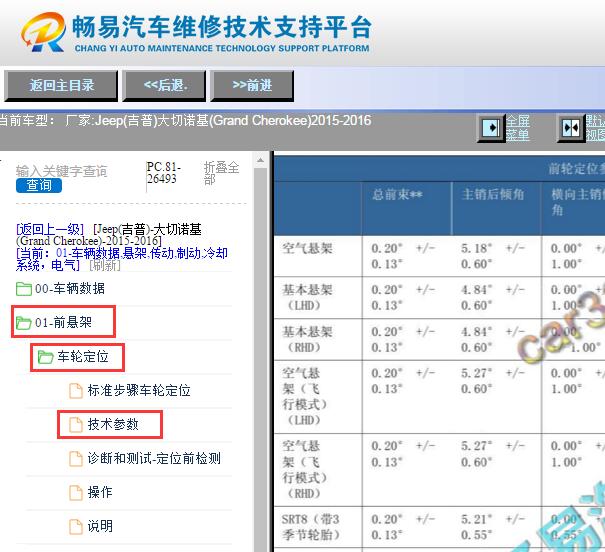Viewport: 605px width, 552px height.
Task: Click the page icon beside 诊断和测试-定位前检测
Action: pyautogui.click(x=76, y=459)
